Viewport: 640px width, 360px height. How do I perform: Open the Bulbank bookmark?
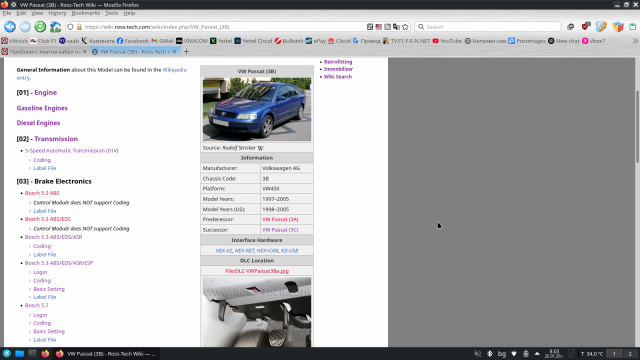coord(289,41)
